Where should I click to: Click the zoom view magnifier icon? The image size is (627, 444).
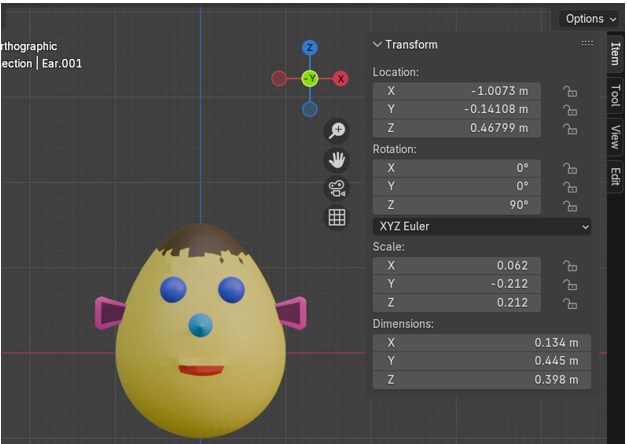coord(337,131)
